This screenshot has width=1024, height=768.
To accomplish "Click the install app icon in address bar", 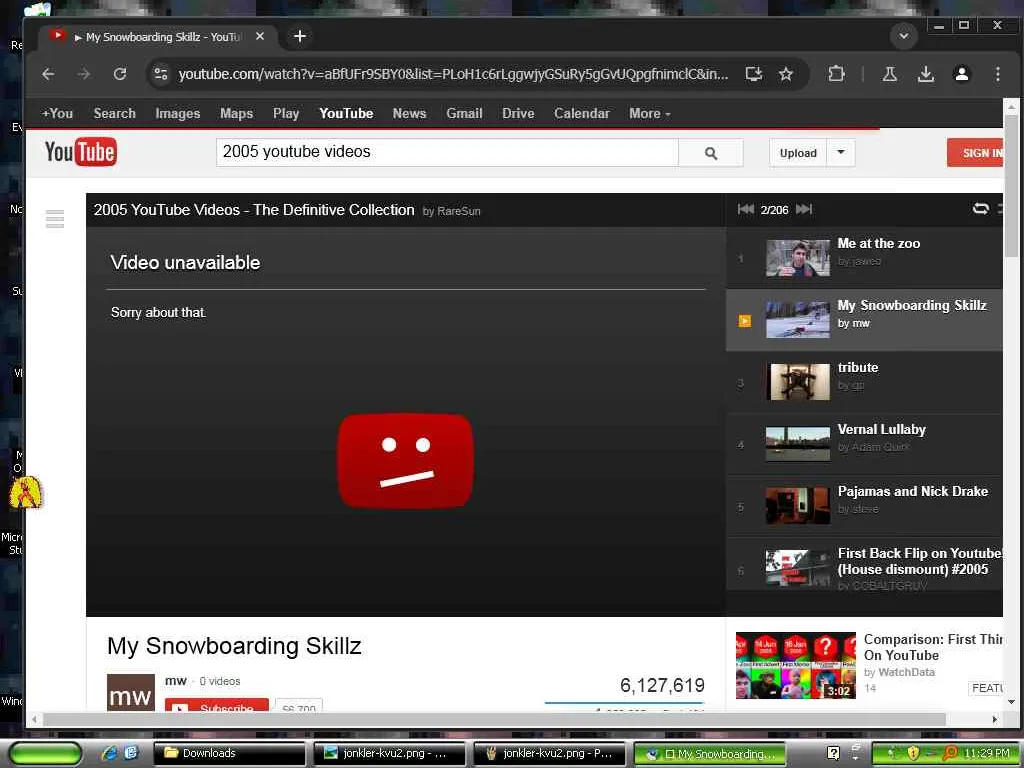I will 754,74.
